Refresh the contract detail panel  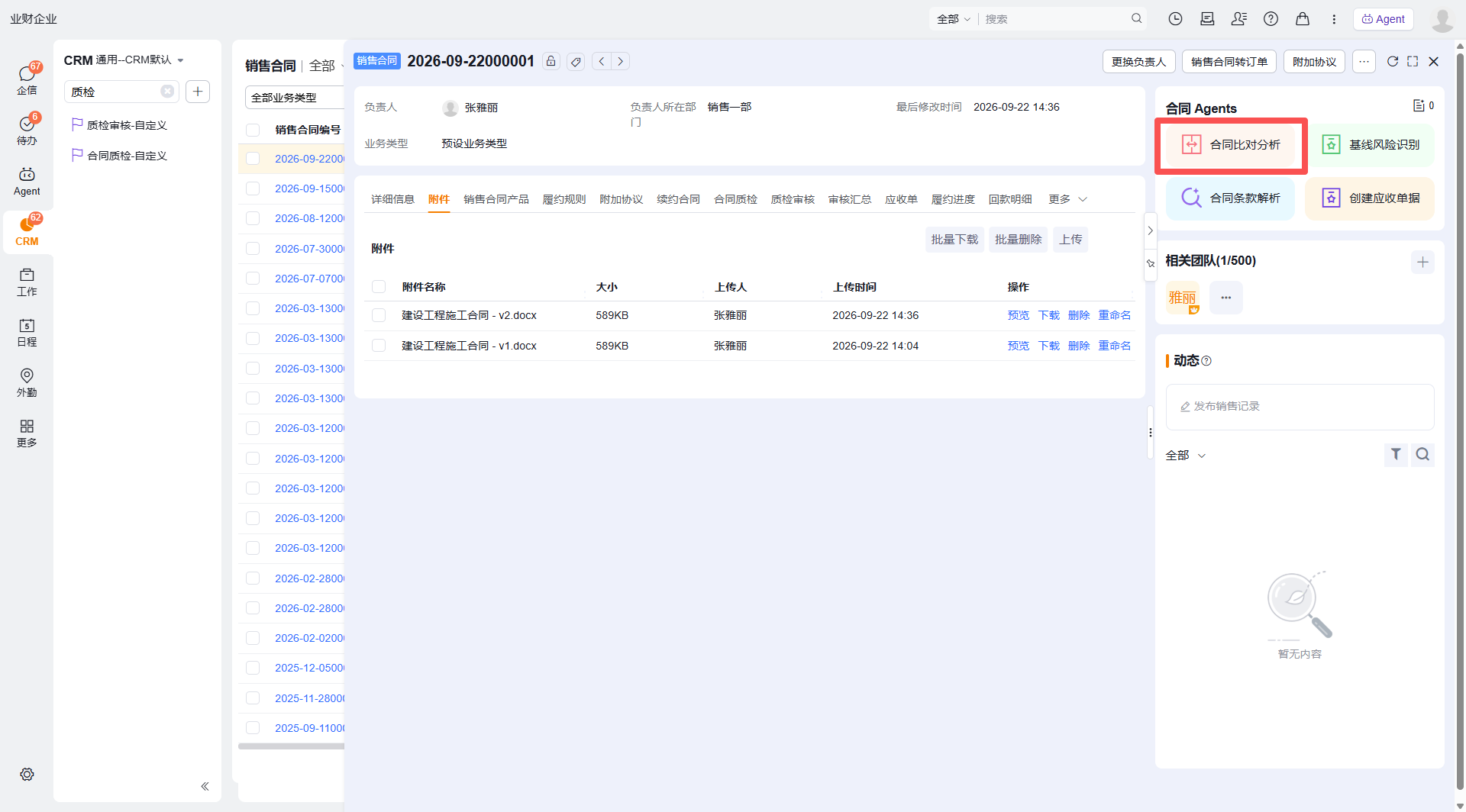click(1392, 61)
